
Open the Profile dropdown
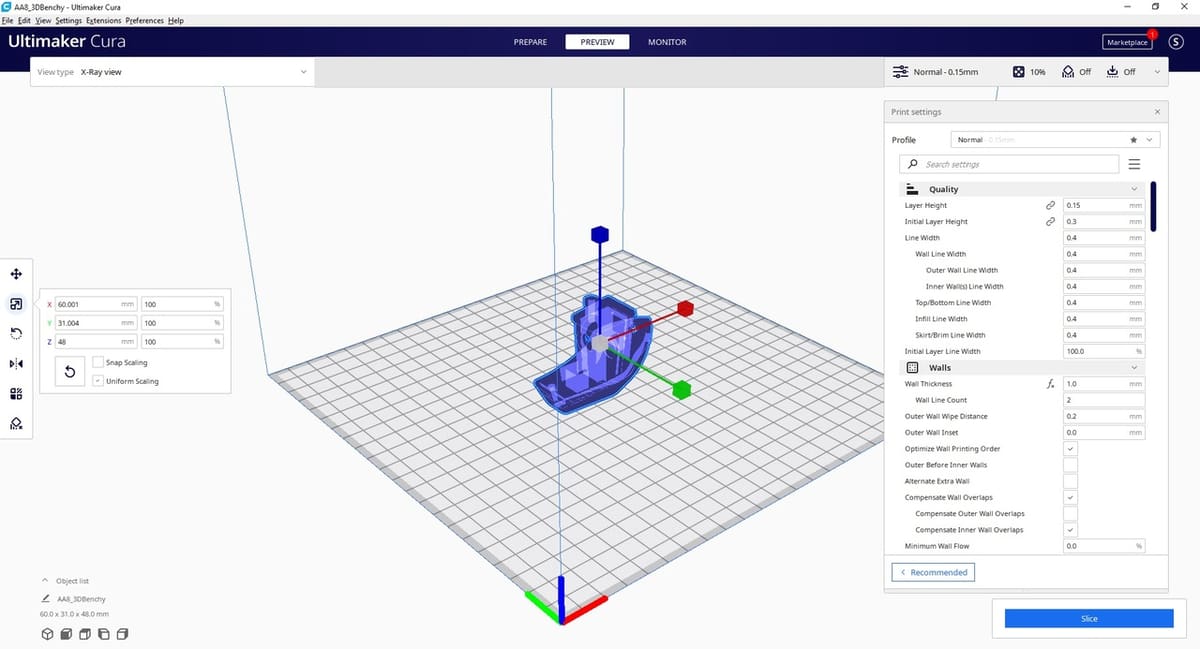[x=1053, y=140]
